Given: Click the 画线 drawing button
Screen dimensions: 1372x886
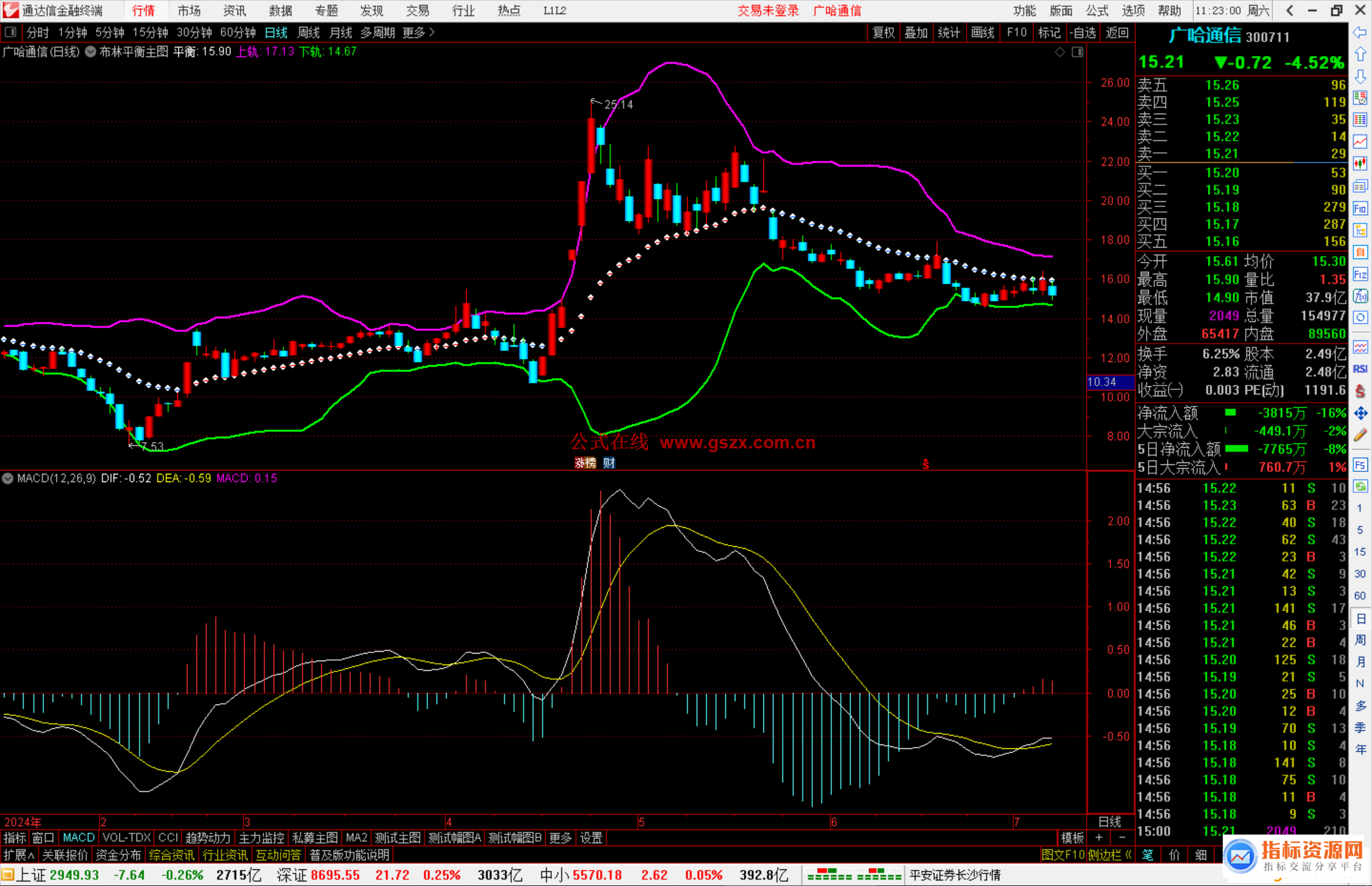Looking at the screenshot, I should coord(983,32).
